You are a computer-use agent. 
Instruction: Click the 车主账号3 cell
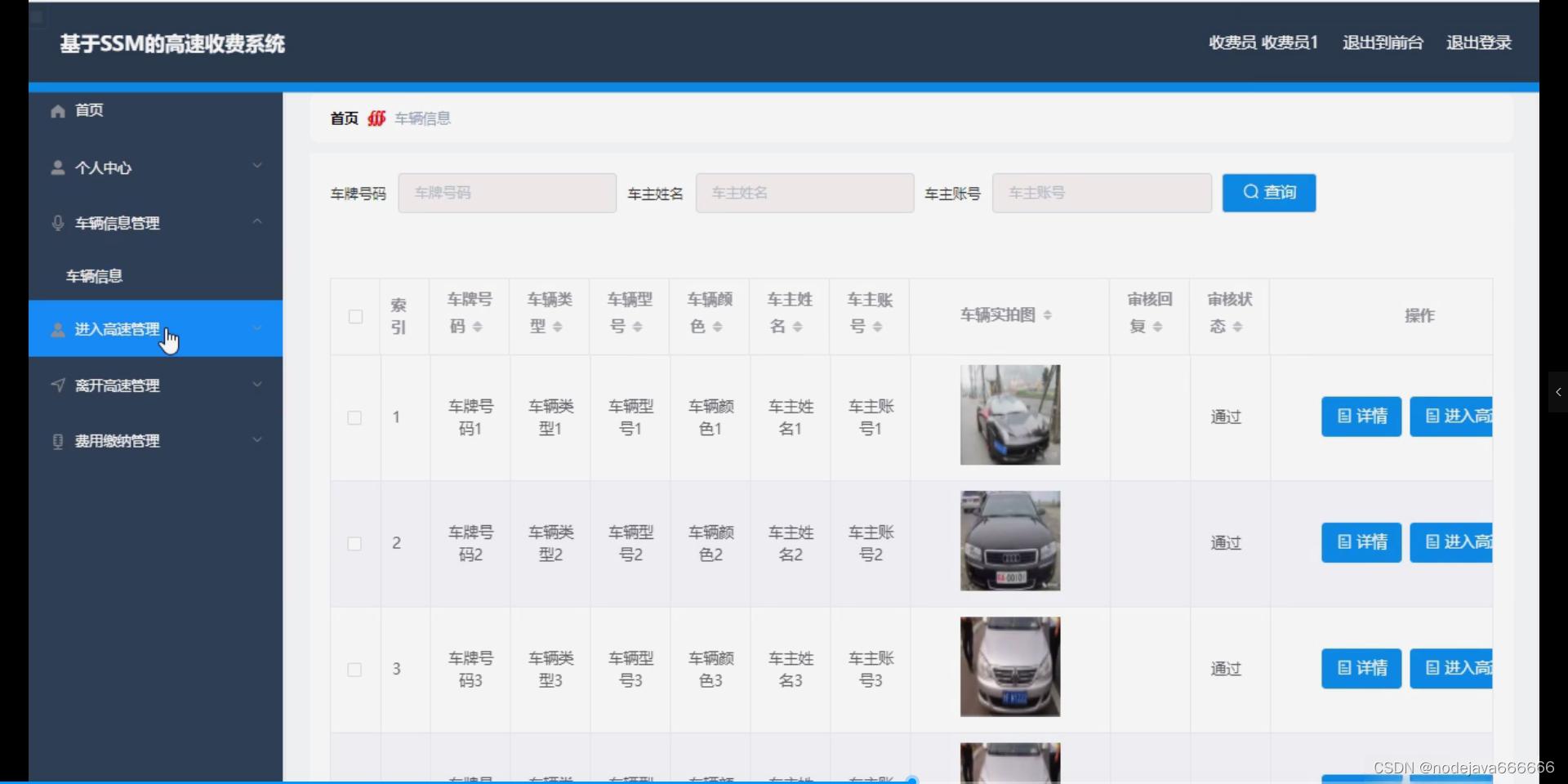(871, 669)
